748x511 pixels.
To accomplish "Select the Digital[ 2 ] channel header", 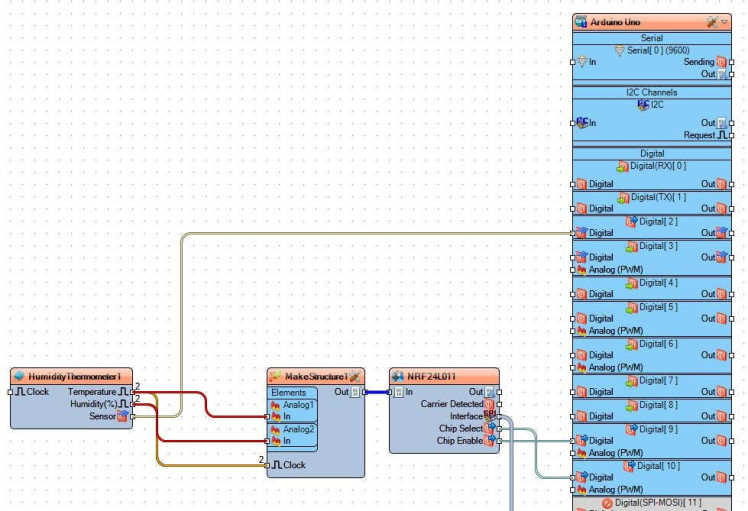I will [652, 221].
